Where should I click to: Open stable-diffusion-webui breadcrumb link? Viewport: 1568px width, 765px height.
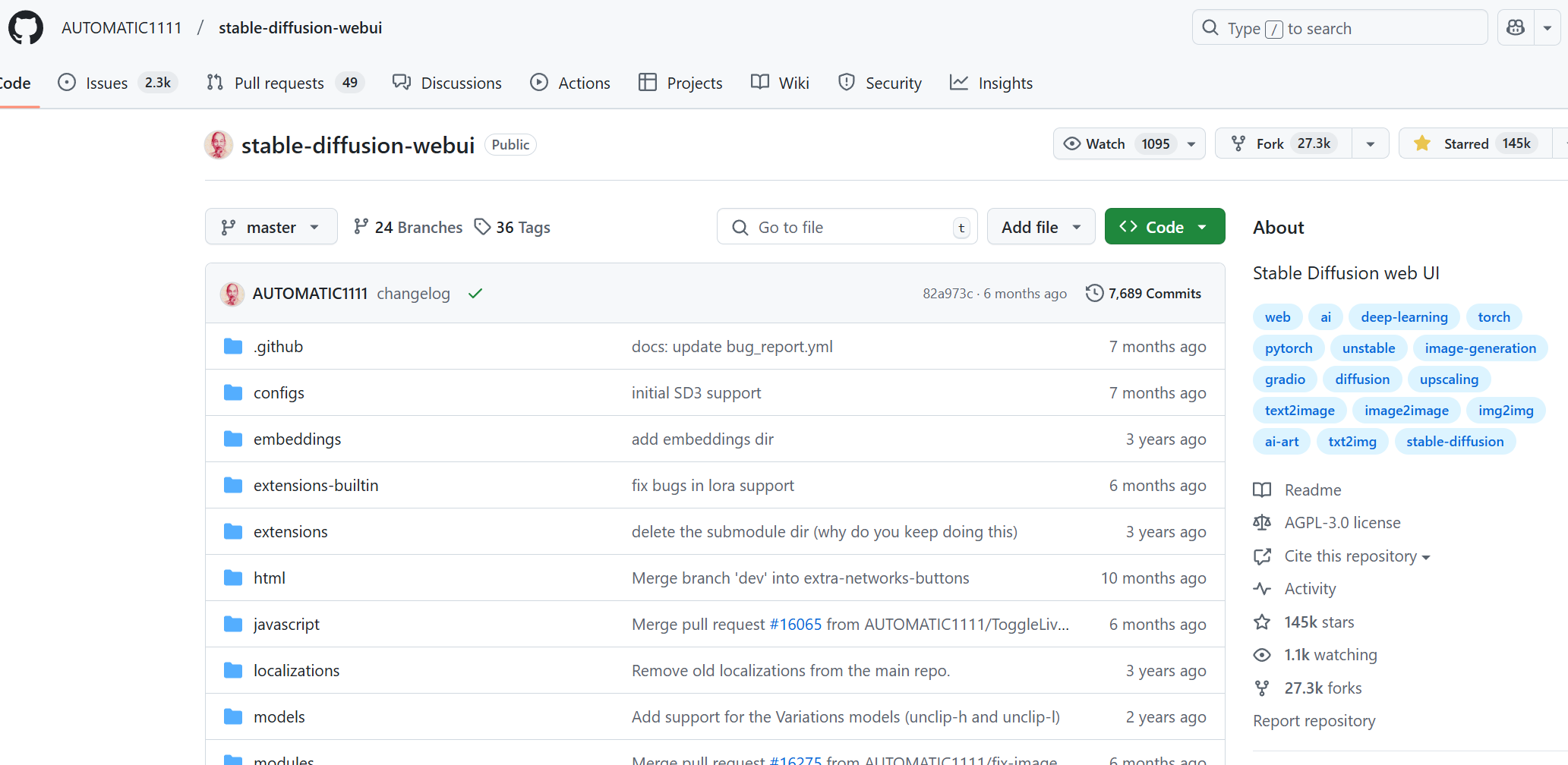tap(300, 28)
